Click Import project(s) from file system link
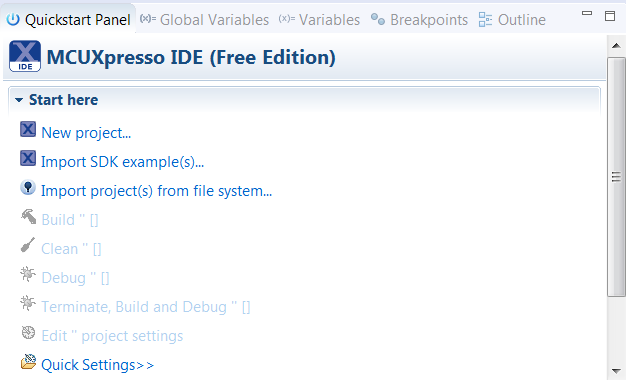This screenshot has width=626, height=380. [156, 191]
